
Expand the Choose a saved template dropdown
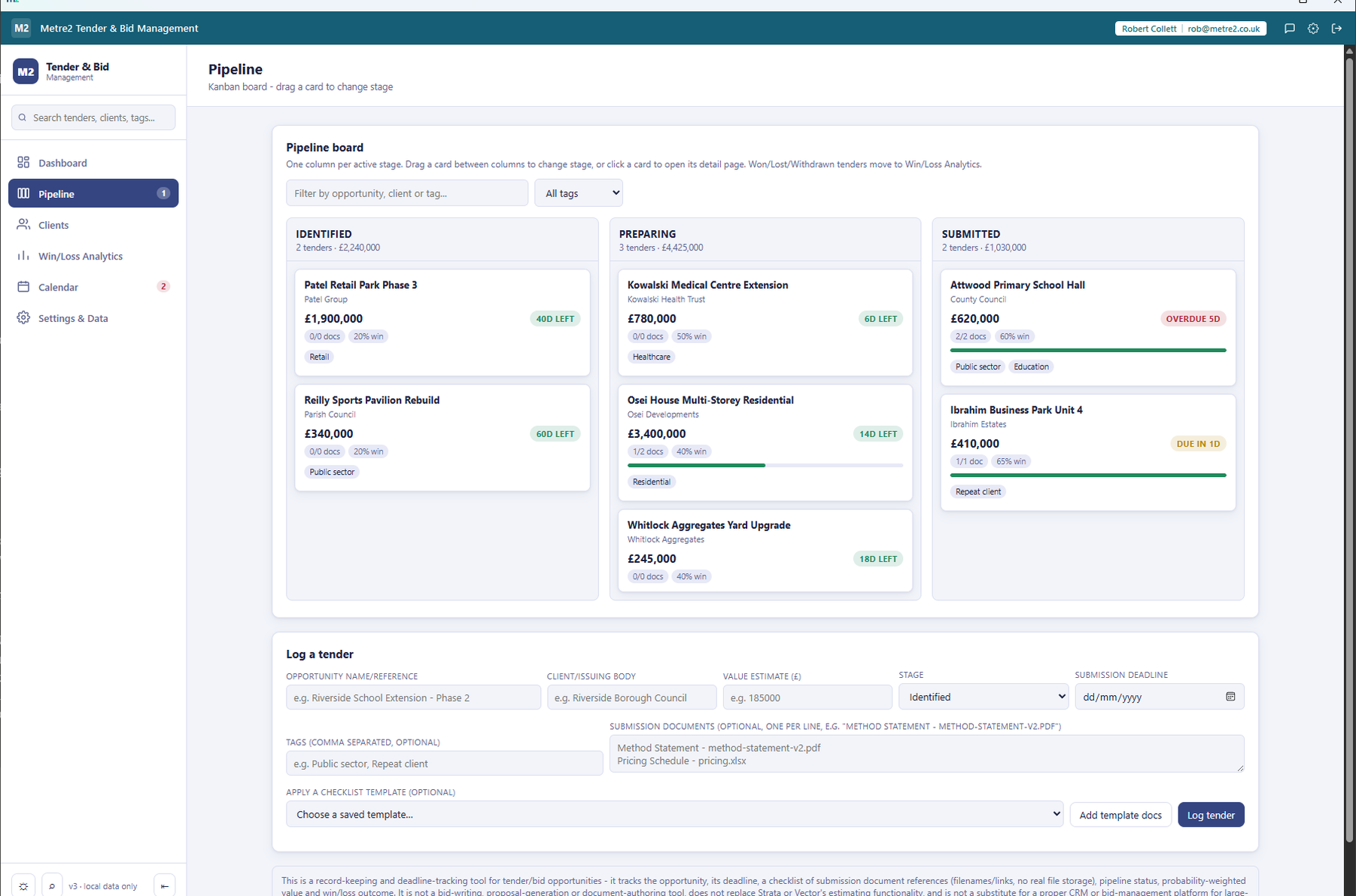674,814
